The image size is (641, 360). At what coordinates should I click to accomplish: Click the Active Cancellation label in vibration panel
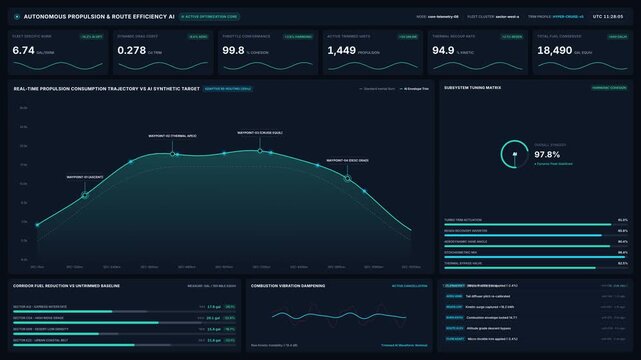point(409,286)
